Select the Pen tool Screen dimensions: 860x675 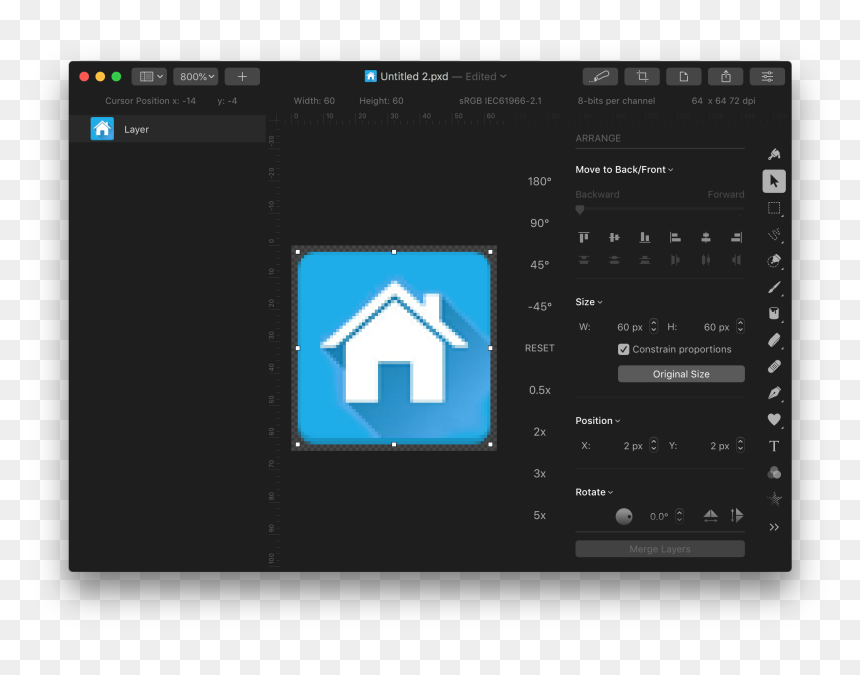coord(774,393)
